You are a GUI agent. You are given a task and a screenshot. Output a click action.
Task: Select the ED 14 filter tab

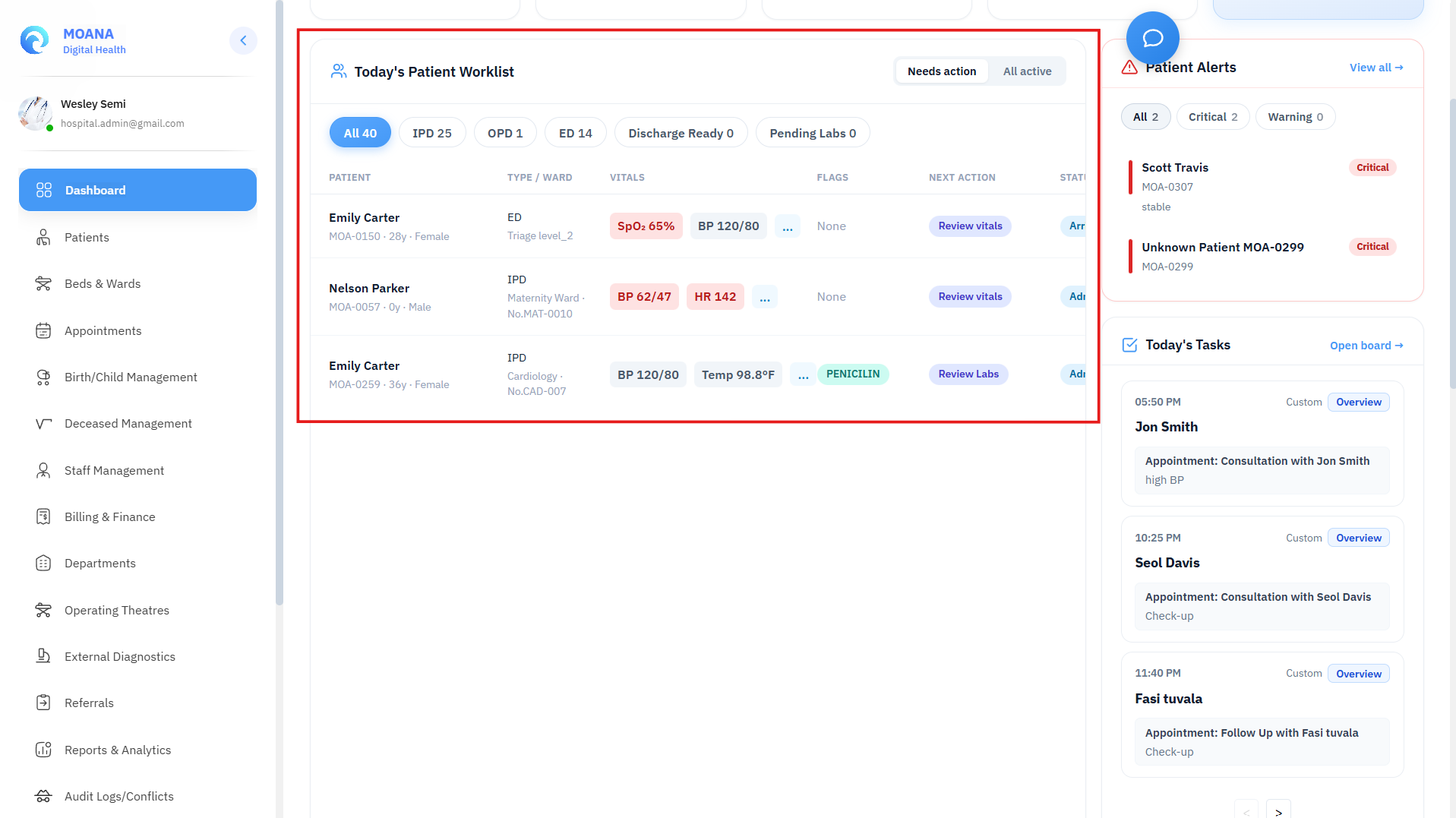coord(575,133)
